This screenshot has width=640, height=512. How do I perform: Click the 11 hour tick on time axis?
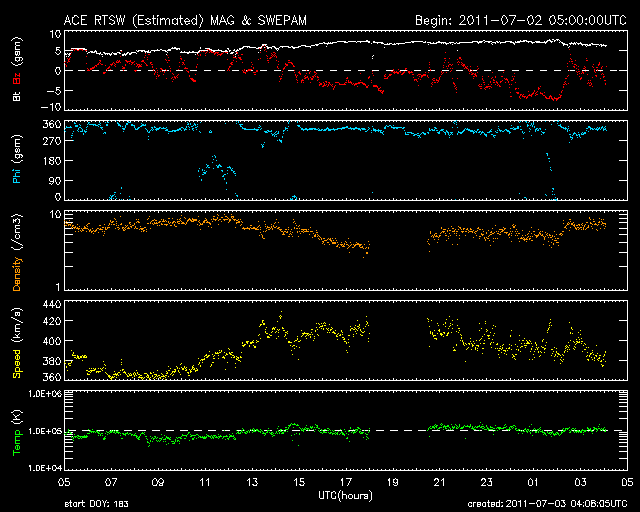[x=205, y=482]
